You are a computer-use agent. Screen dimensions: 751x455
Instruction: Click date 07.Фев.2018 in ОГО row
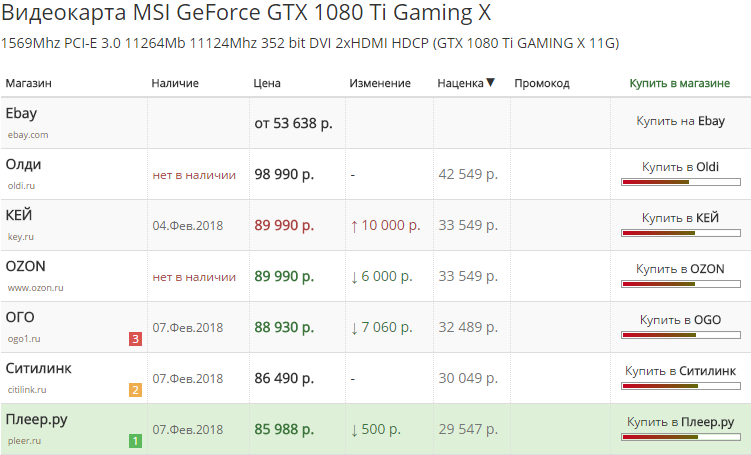point(188,328)
